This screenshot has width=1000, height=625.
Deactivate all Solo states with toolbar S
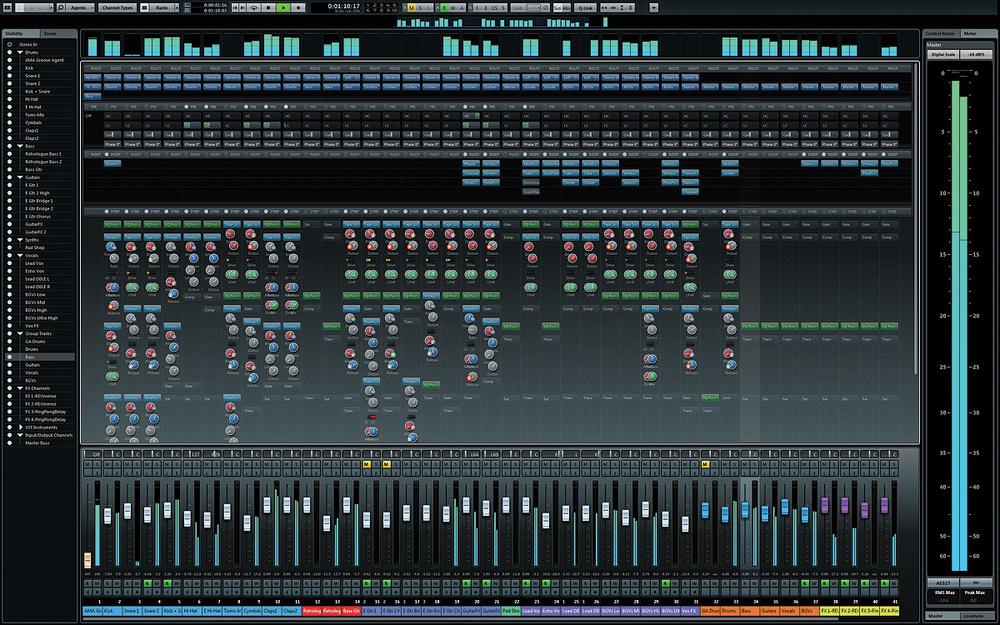[421, 8]
